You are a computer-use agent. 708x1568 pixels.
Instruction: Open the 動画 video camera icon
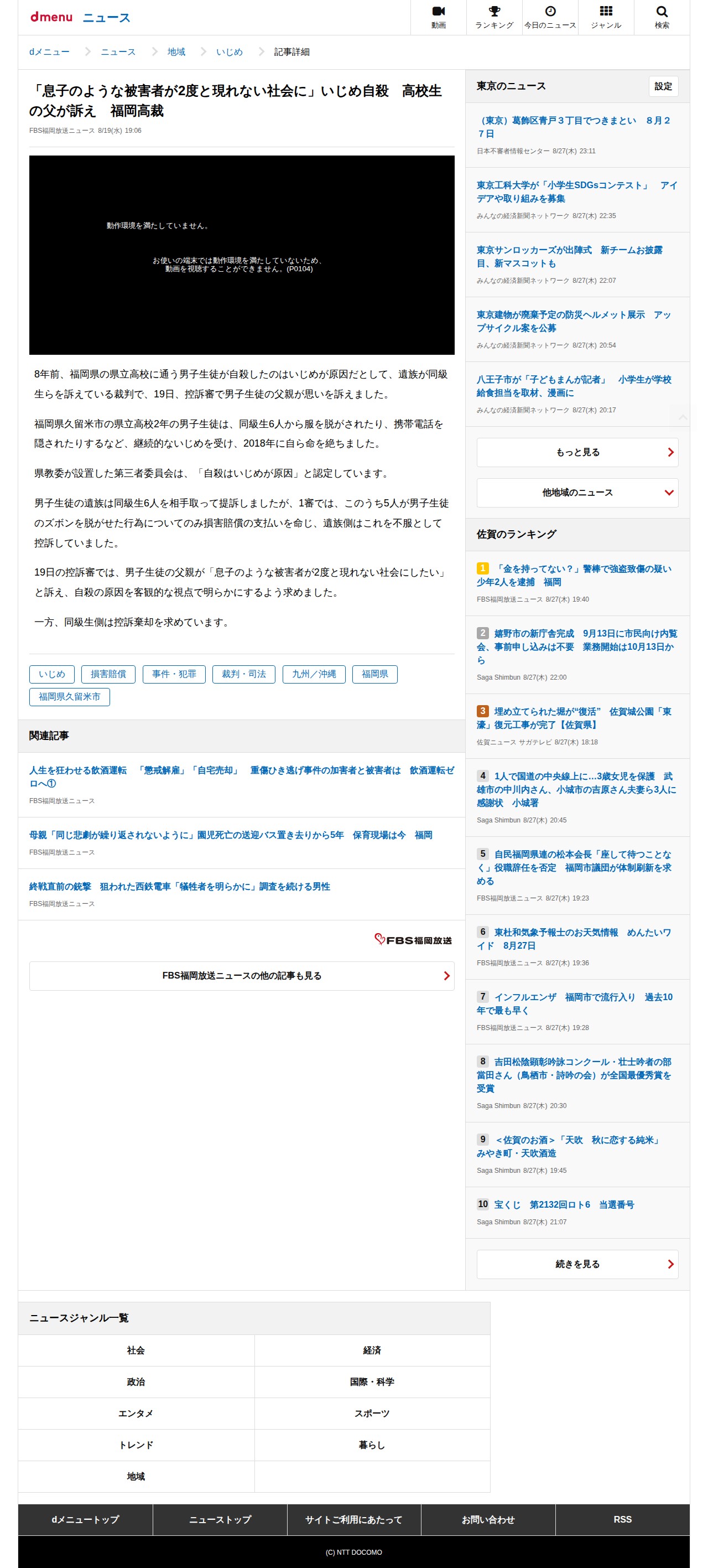coord(438,12)
